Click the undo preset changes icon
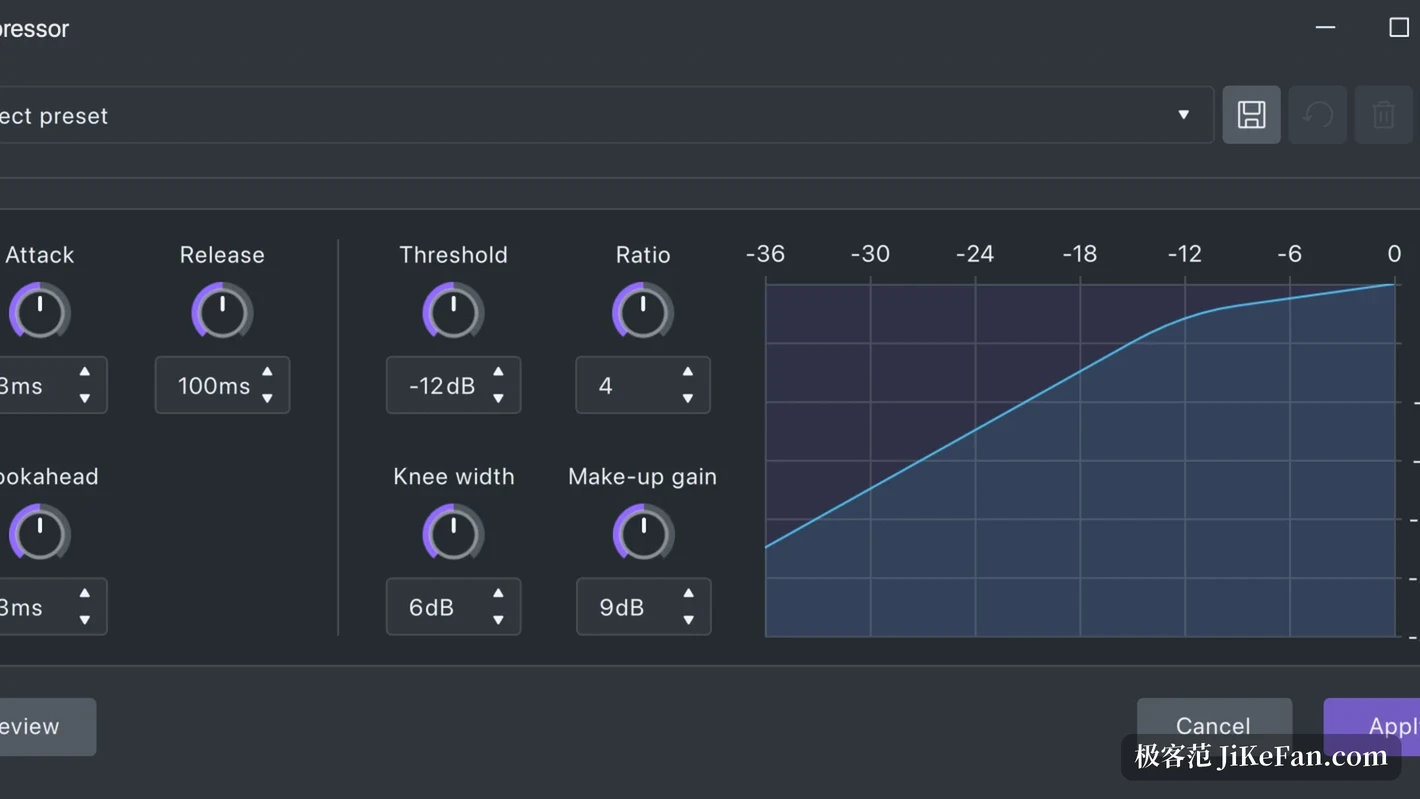Image resolution: width=1420 pixels, height=799 pixels. (x=1317, y=115)
